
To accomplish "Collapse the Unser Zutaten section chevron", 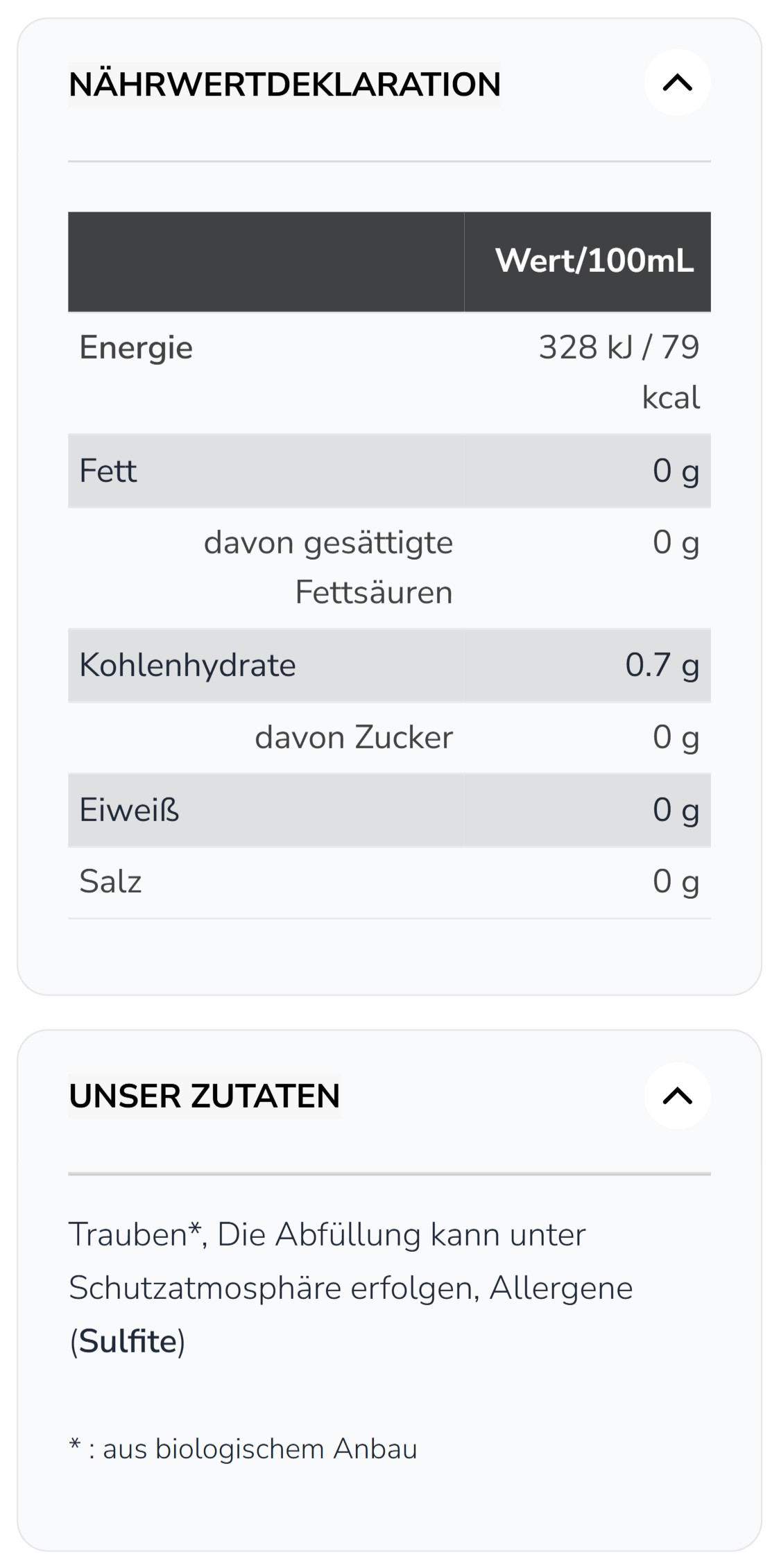I will pyautogui.click(x=677, y=1096).
